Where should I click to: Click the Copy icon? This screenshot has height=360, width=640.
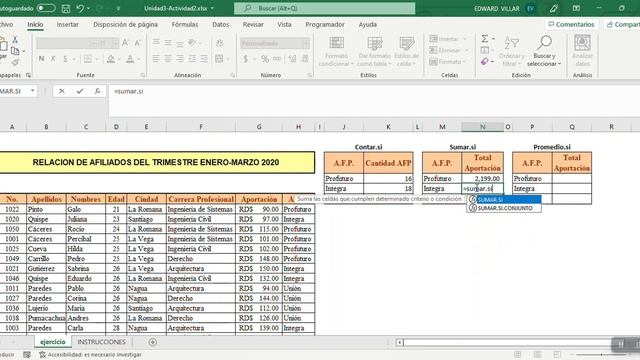click(15, 51)
